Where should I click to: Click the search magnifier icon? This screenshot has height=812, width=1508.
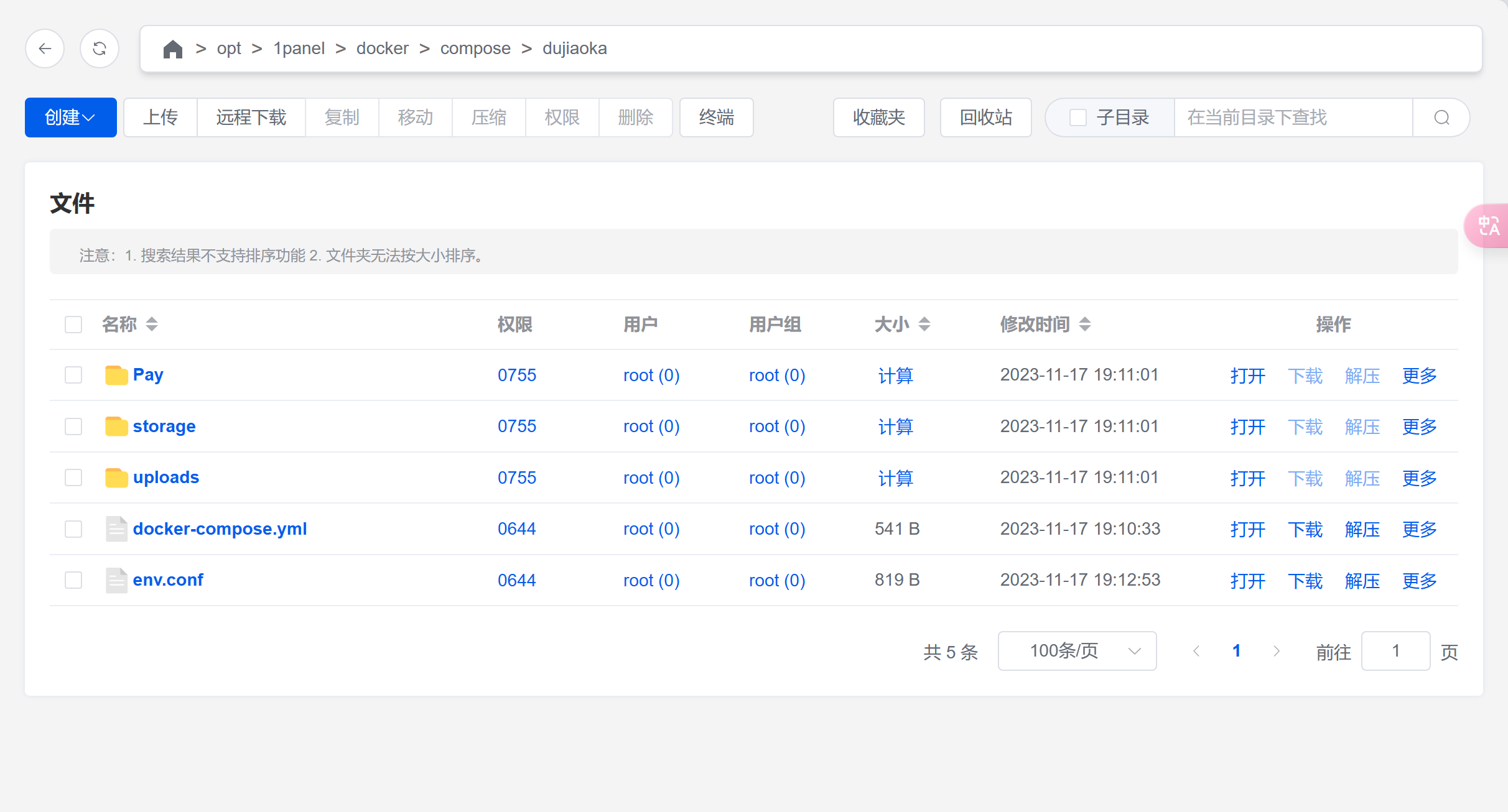pos(1441,118)
